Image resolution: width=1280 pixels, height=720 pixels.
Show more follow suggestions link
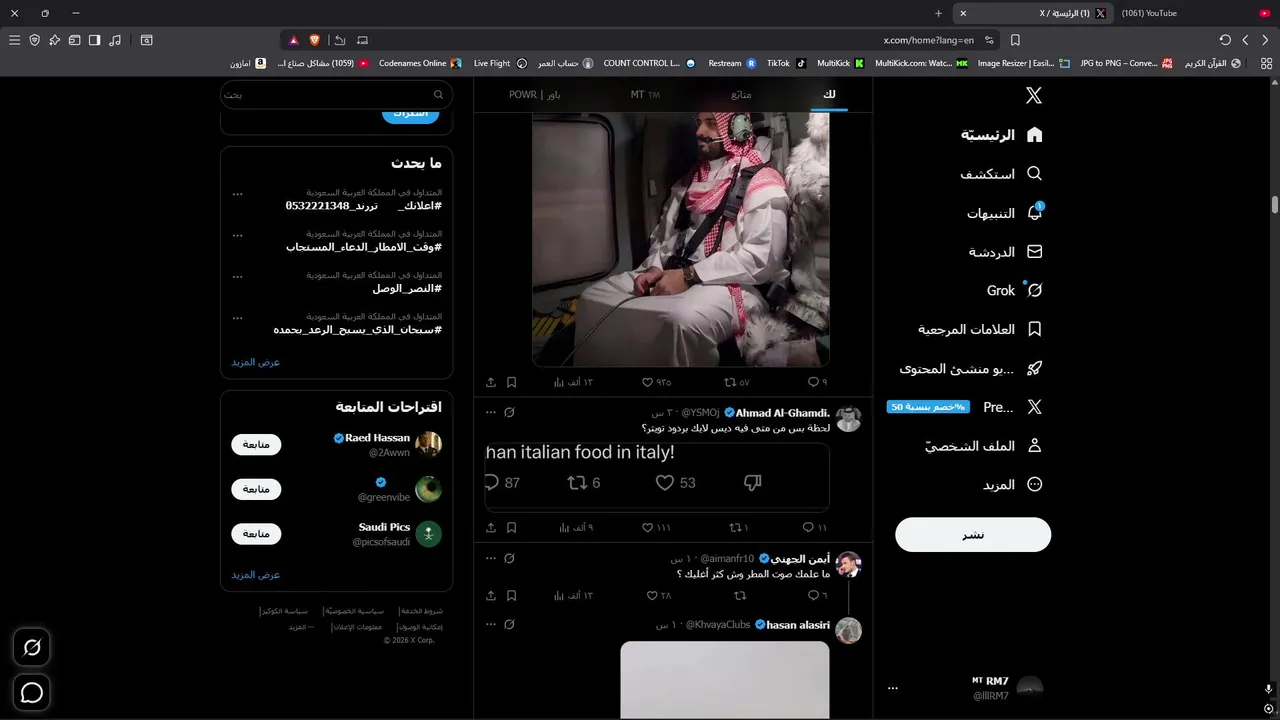(x=256, y=575)
